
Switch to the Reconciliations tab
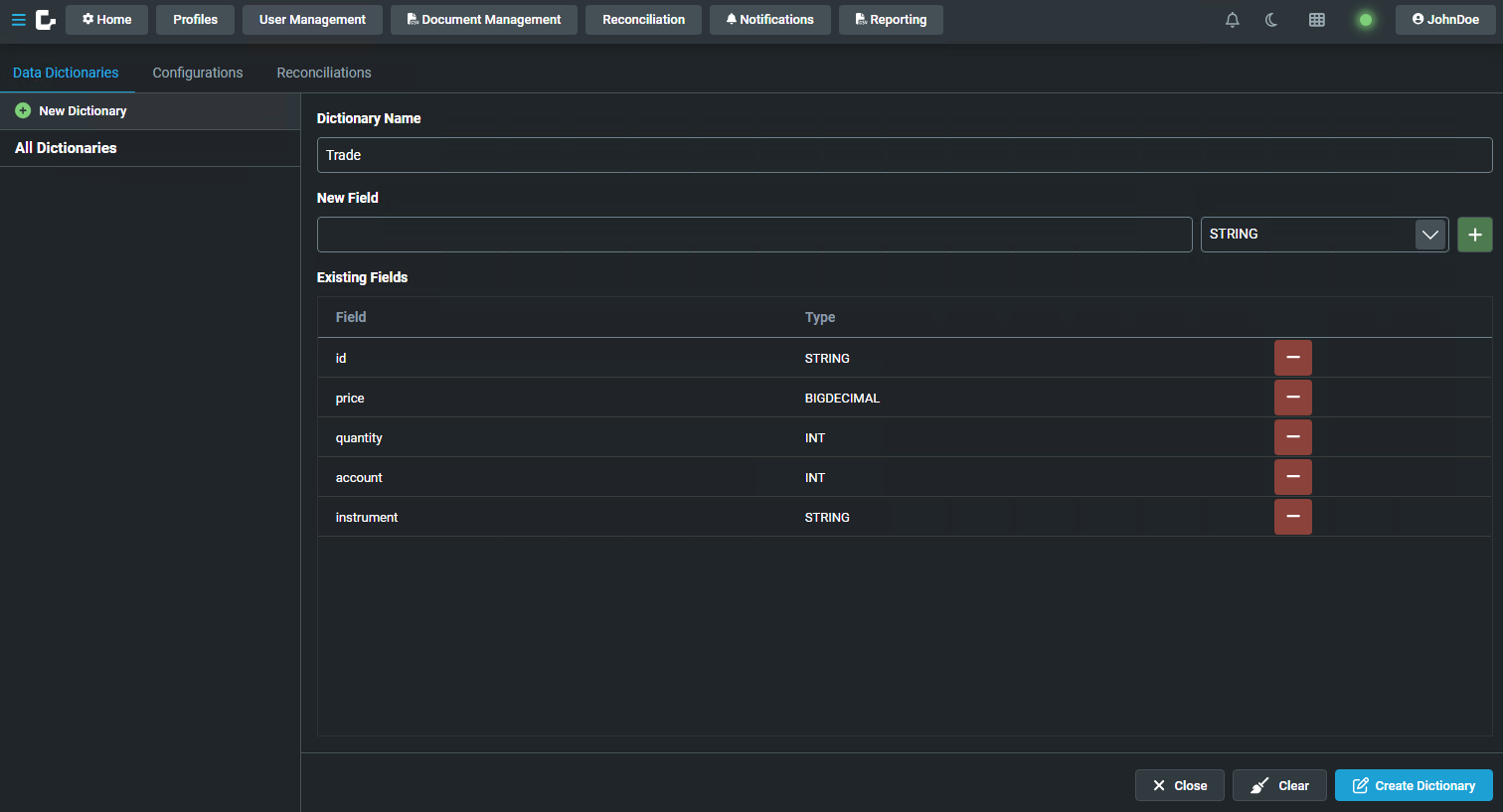tap(324, 73)
